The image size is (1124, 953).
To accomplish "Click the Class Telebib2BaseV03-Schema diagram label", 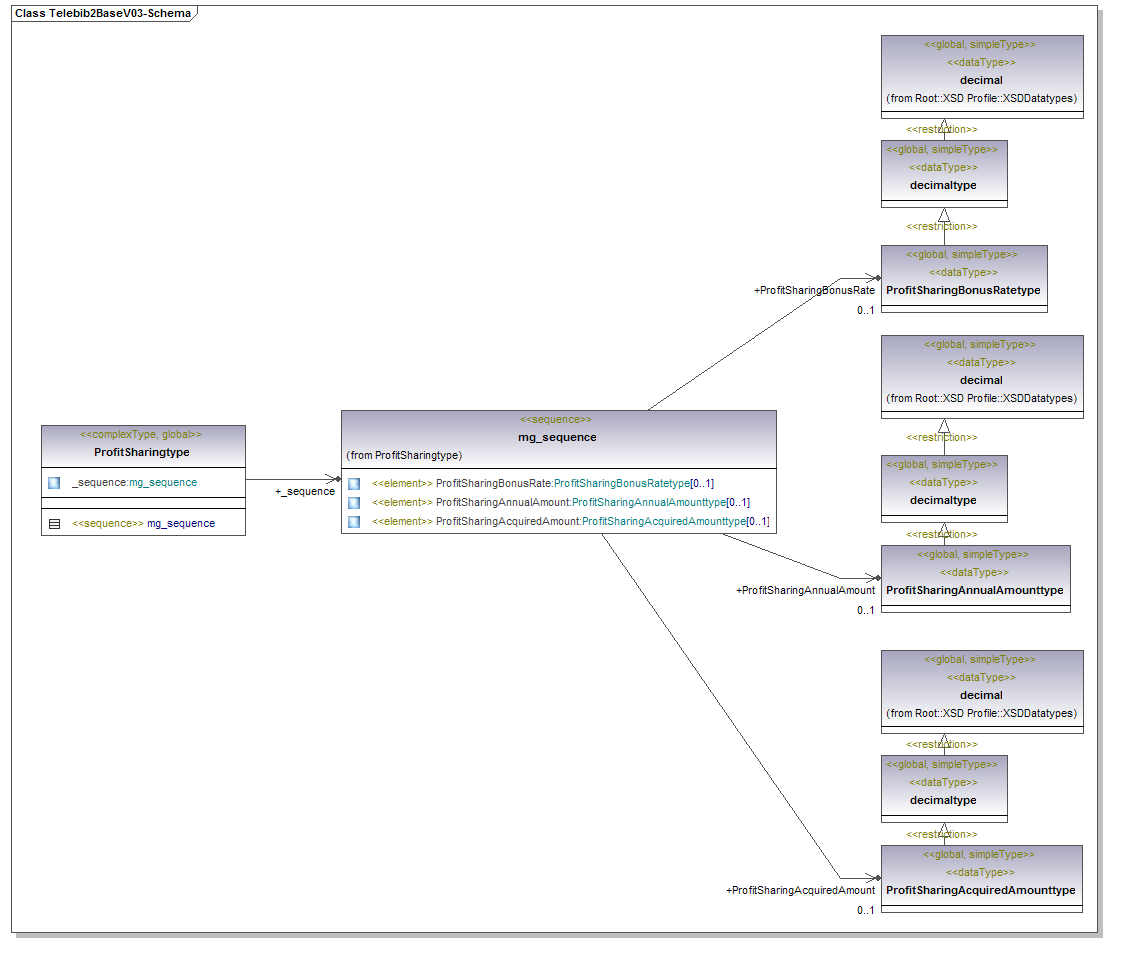I will 102,14.
